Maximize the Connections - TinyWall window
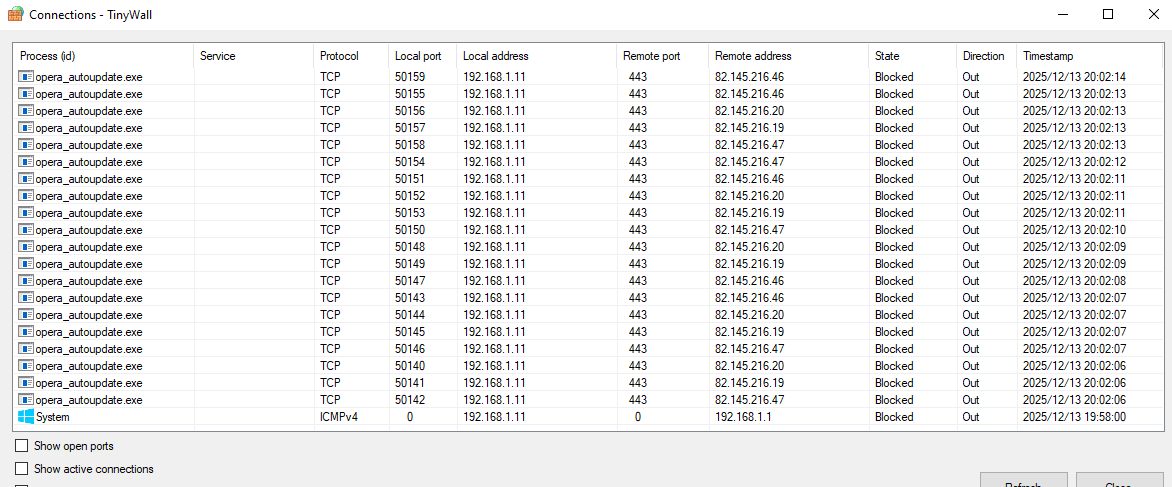The width and height of the screenshot is (1172, 487). (1108, 14)
